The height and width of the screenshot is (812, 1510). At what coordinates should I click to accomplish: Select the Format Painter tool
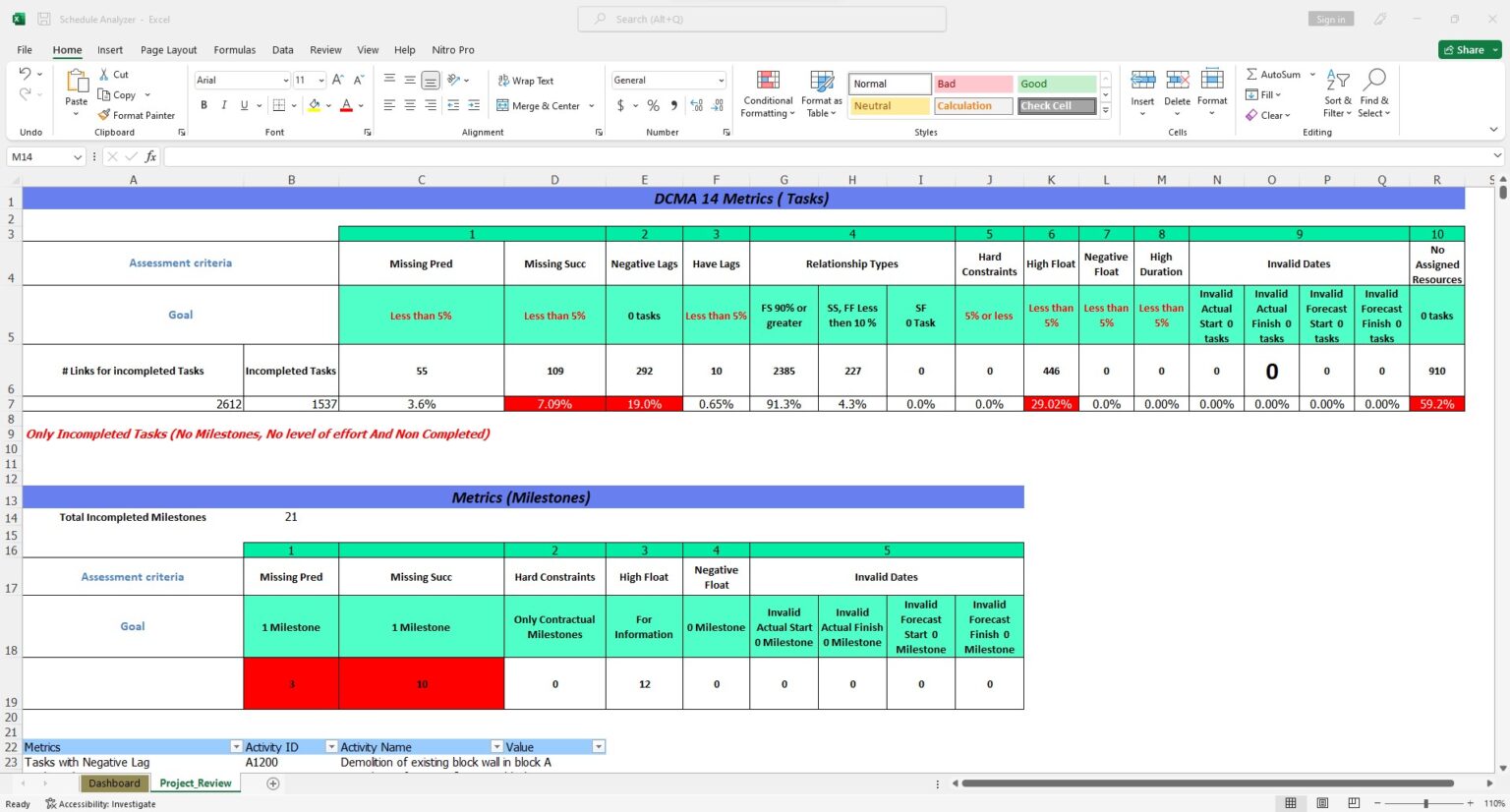(x=136, y=115)
